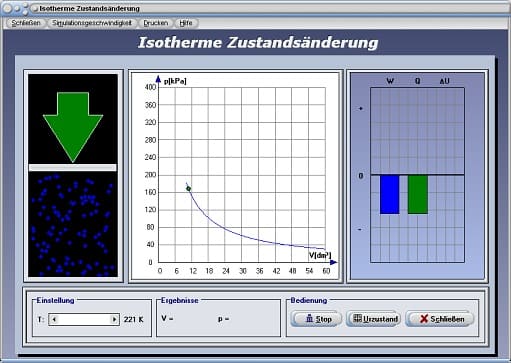
Task: Increase temperature with right scrollbar arrow
Action: coord(114,319)
